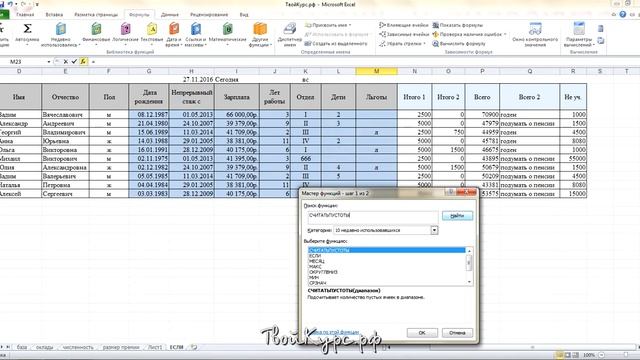
Task: Switch to Рецензирование ribbon tab
Action: (x=209, y=15)
